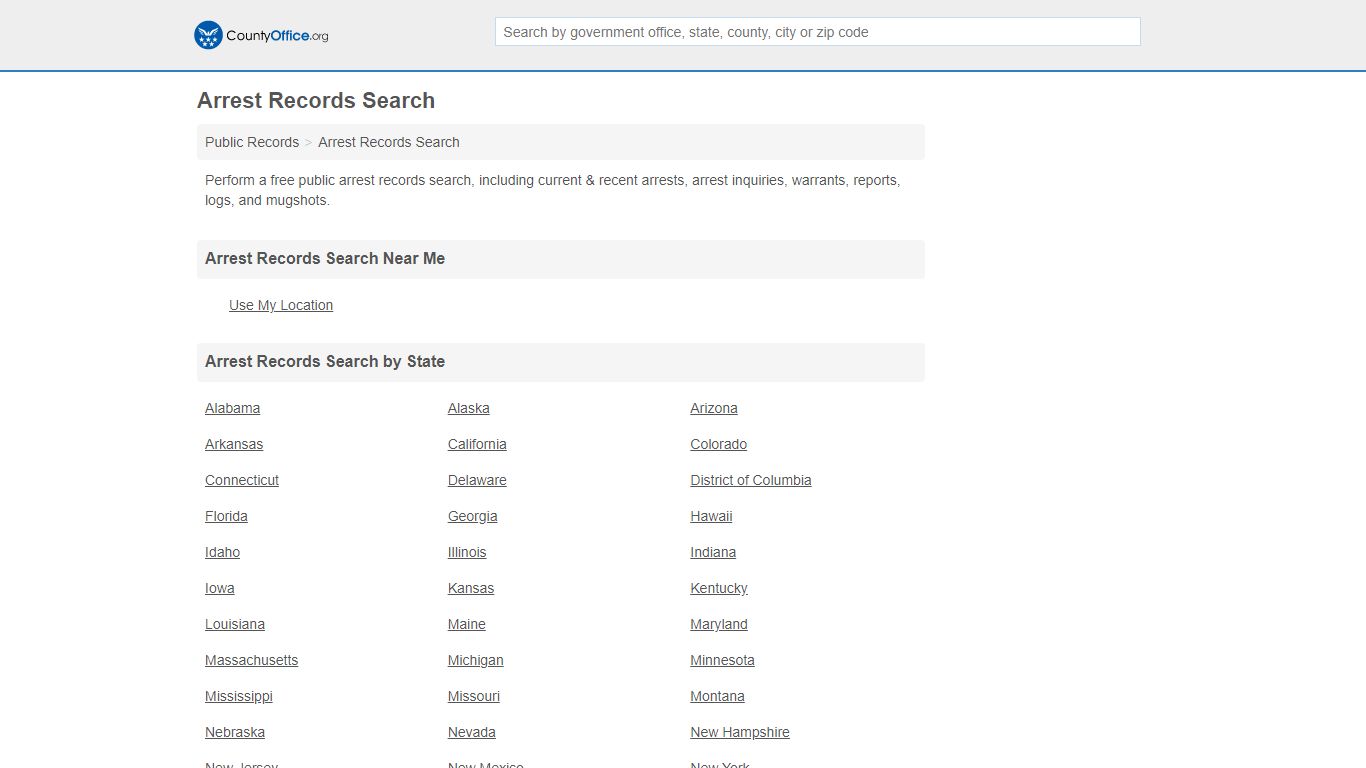The height and width of the screenshot is (768, 1366).
Task: Click on Louisiana in the state list
Action: (235, 624)
